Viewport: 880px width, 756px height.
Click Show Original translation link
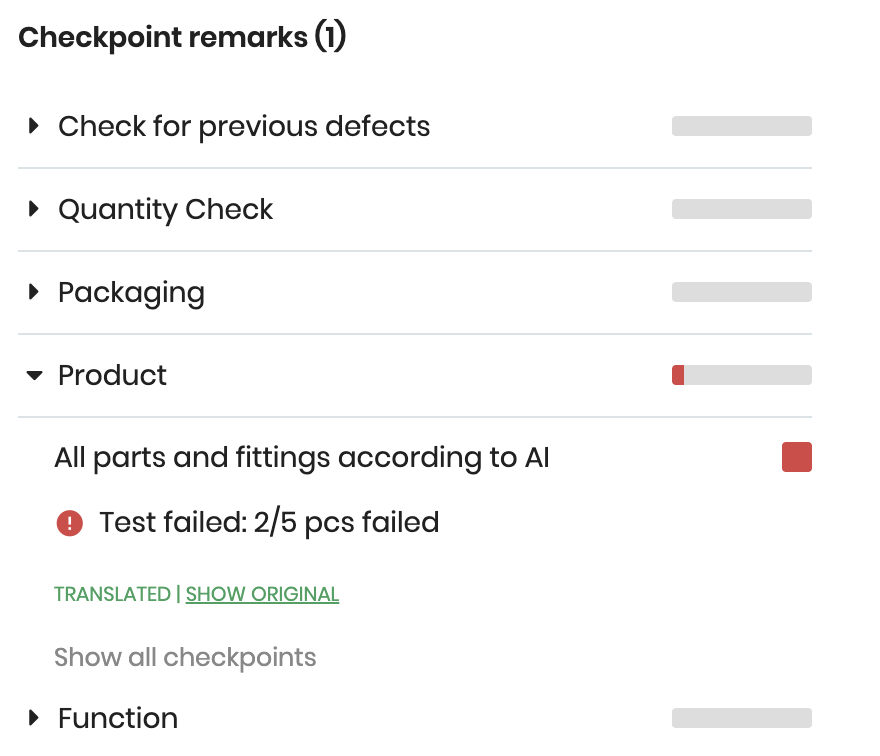click(x=262, y=594)
